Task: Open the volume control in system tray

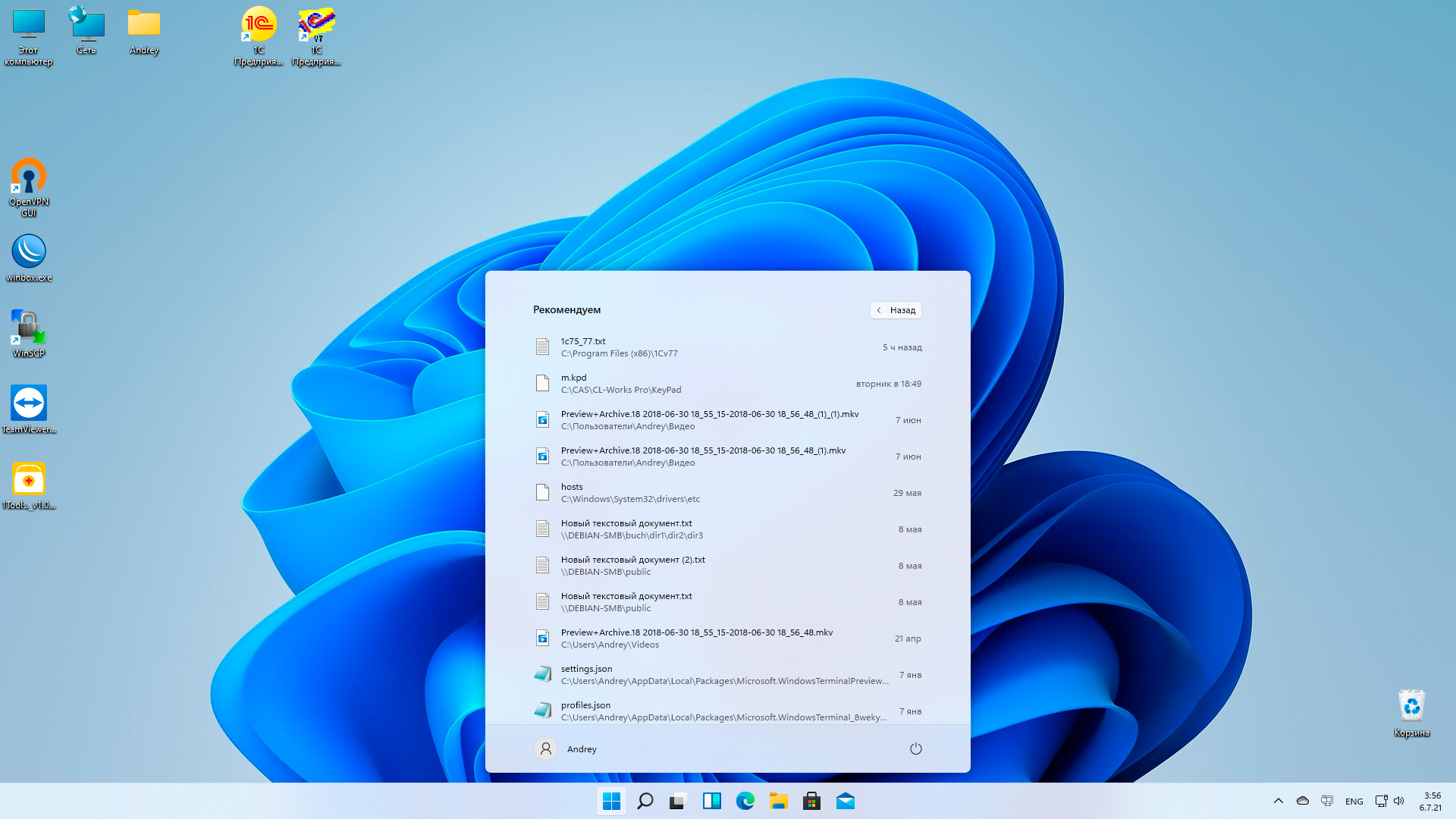Action: click(x=1399, y=801)
